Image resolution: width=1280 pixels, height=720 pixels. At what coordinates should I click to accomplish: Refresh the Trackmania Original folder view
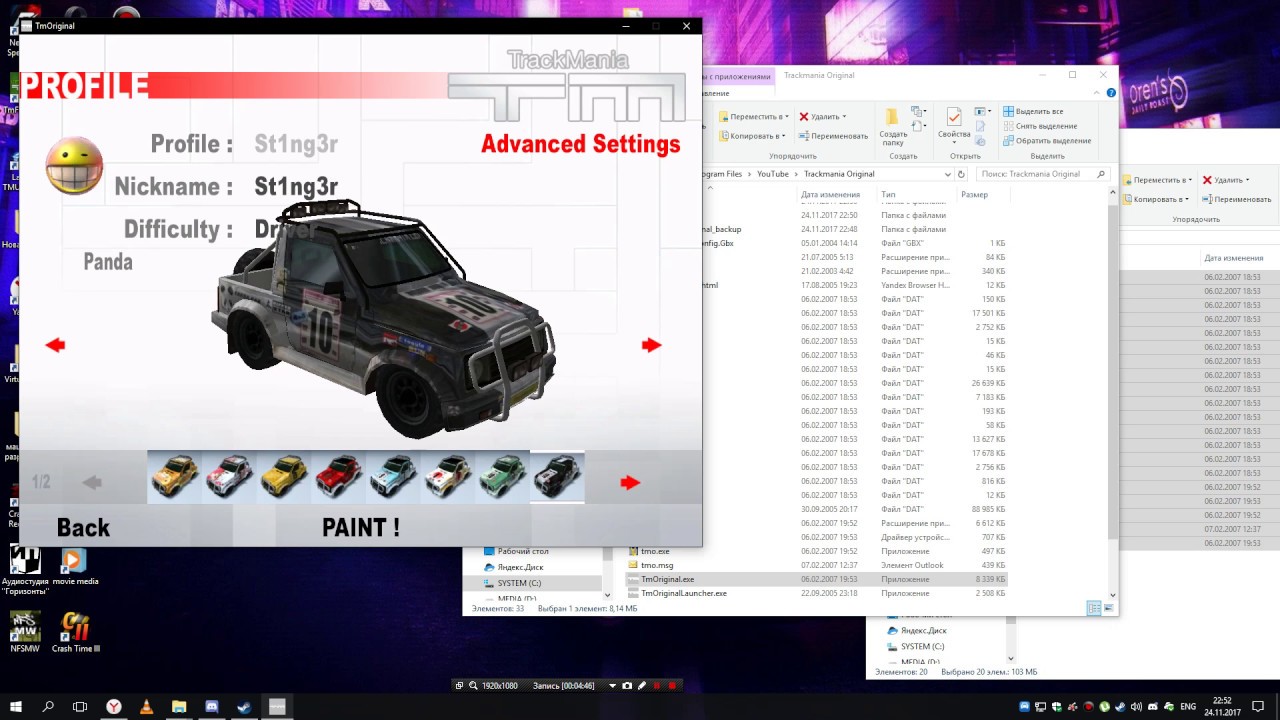[961, 174]
